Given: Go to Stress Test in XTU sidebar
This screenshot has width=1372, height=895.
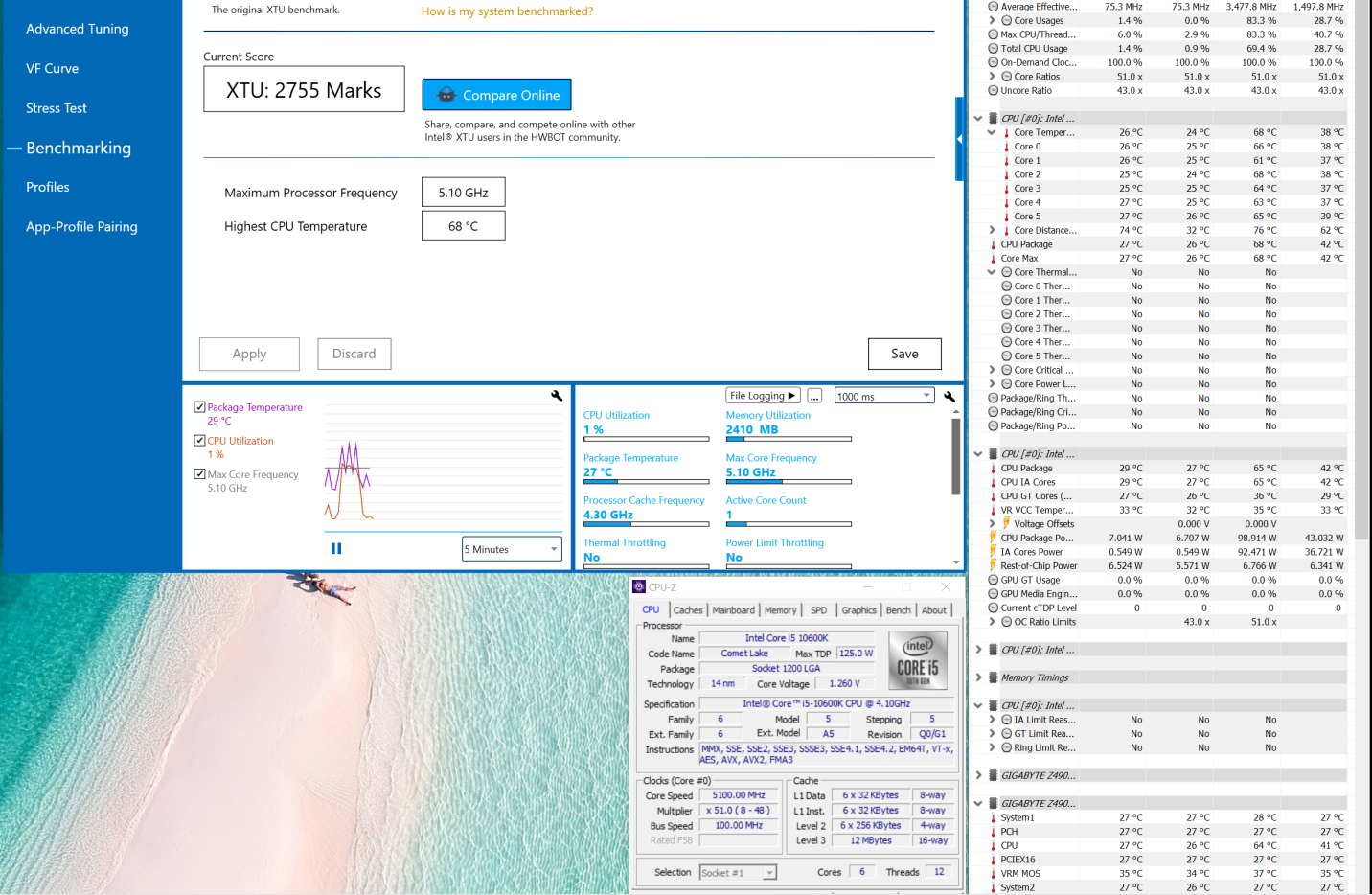Looking at the screenshot, I should [x=57, y=108].
